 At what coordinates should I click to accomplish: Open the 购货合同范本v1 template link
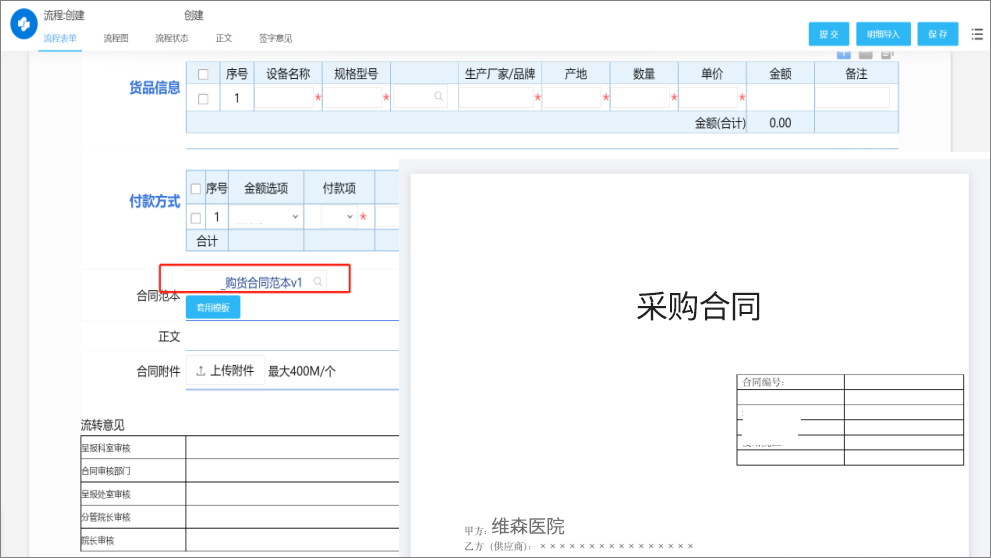(x=262, y=282)
